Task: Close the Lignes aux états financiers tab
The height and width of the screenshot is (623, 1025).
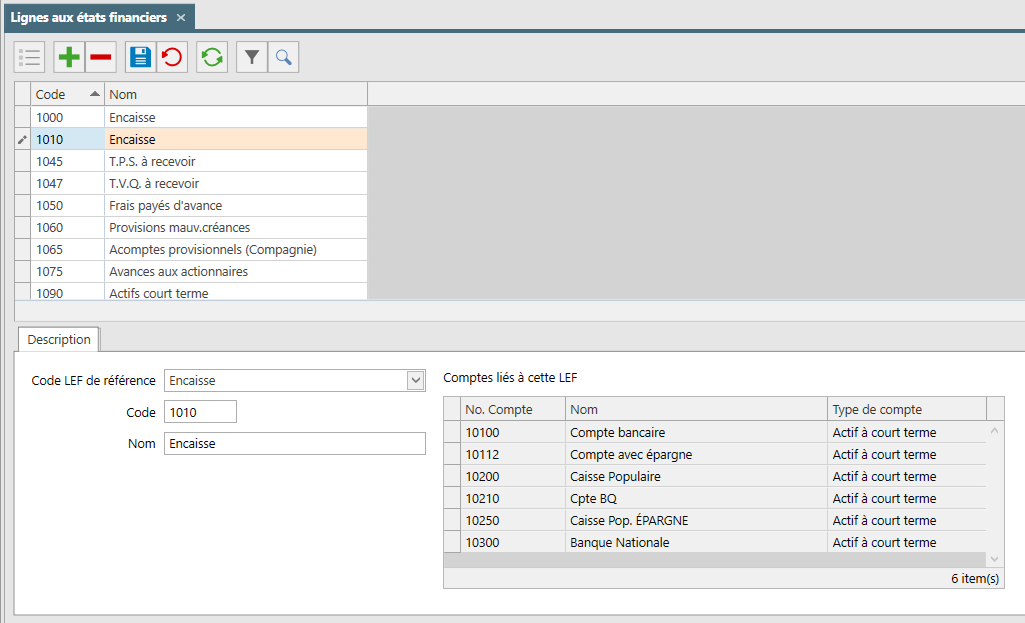Action: [x=181, y=18]
